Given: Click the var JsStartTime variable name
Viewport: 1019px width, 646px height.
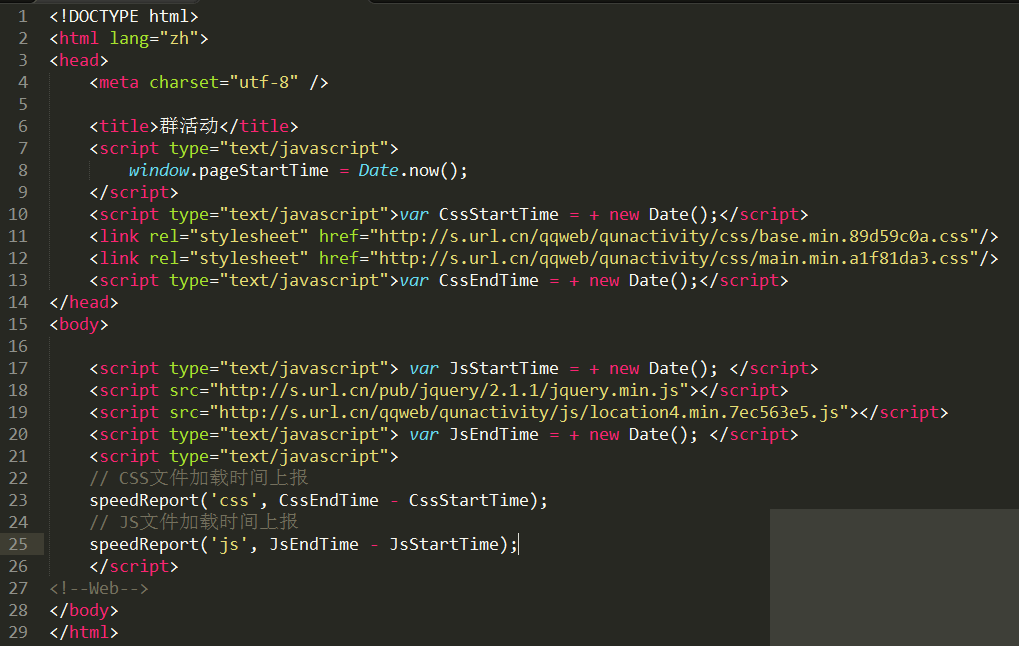Looking at the screenshot, I should (504, 368).
